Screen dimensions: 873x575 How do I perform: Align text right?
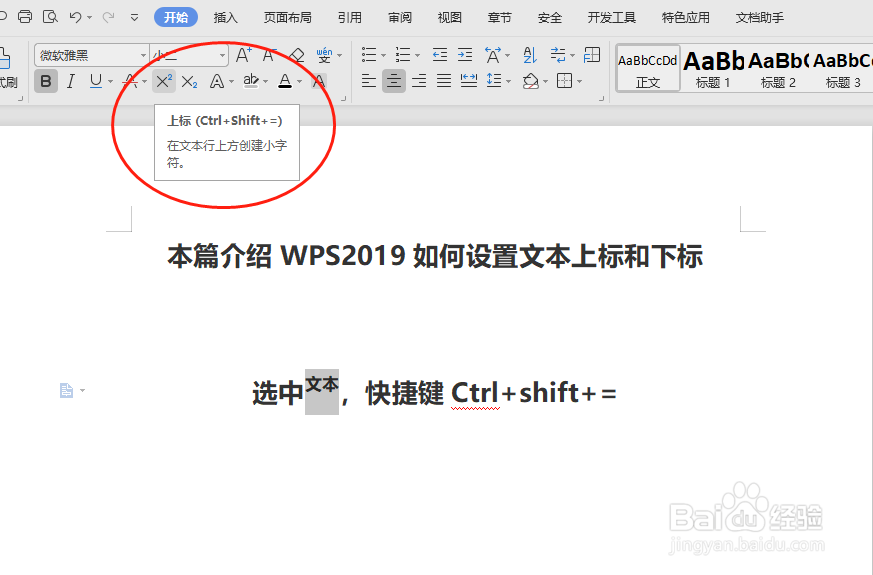[419, 81]
